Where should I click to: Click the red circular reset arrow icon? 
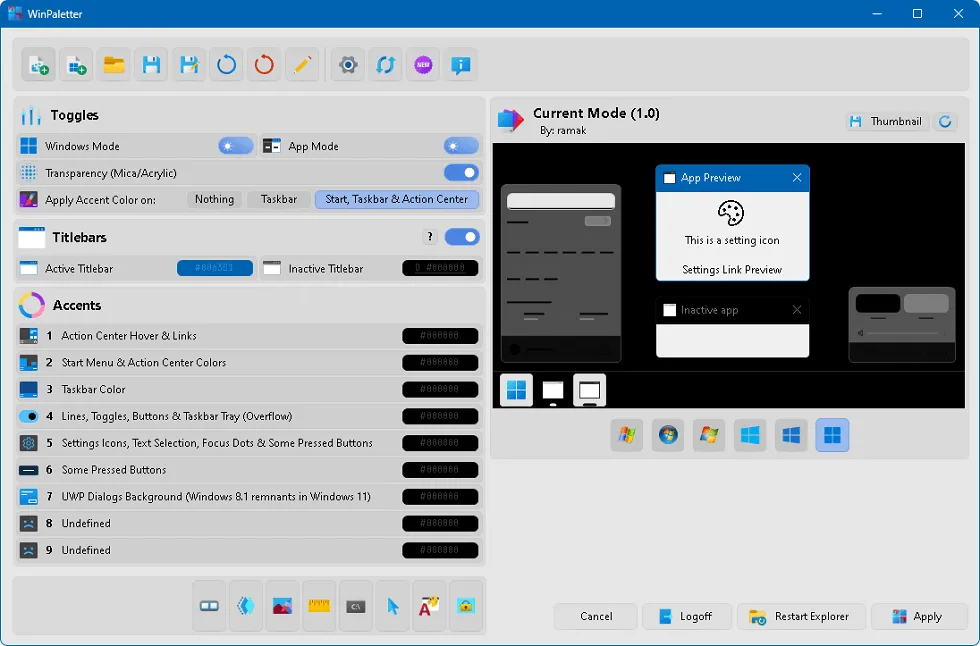pyautogui.click(x=264, y=65)
